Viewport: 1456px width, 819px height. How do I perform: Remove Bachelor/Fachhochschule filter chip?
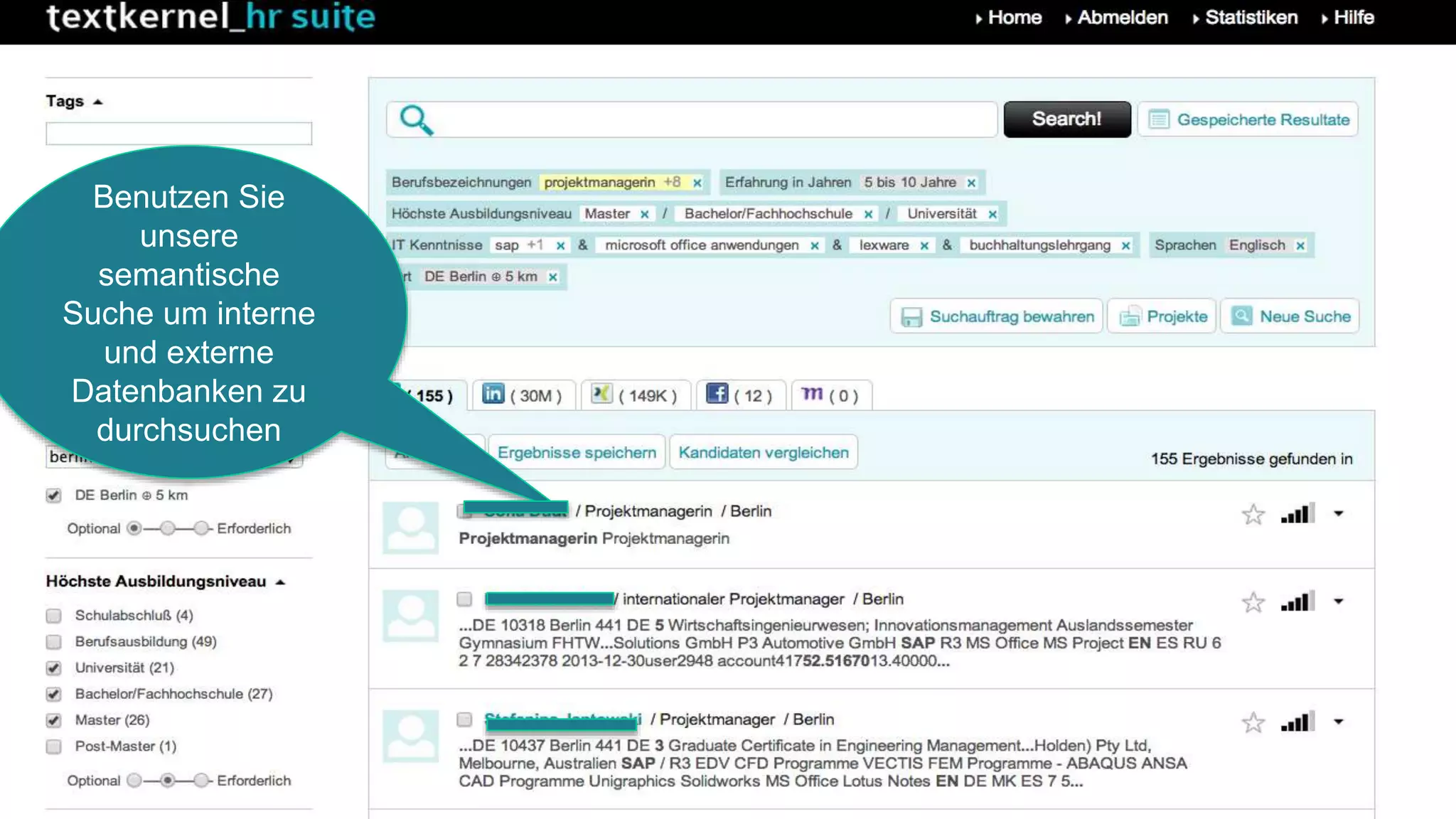coord(868,215)
